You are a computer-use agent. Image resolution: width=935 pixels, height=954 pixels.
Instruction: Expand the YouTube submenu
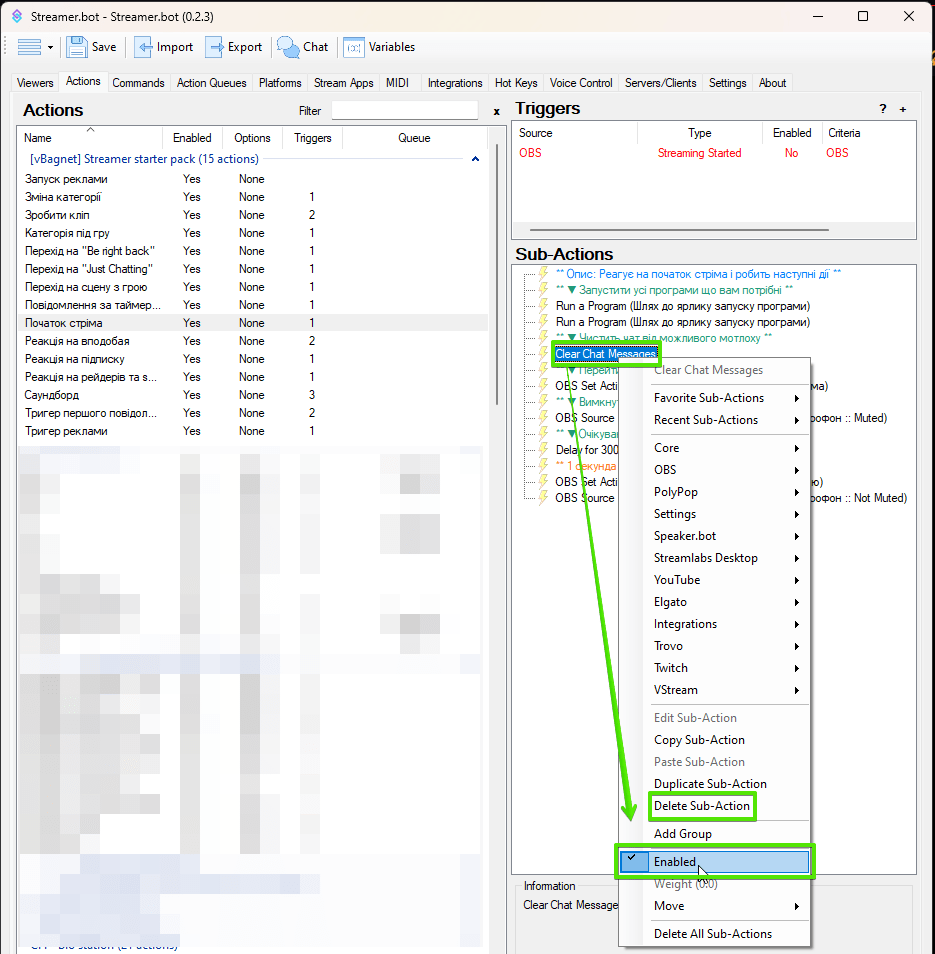(726, 580)
